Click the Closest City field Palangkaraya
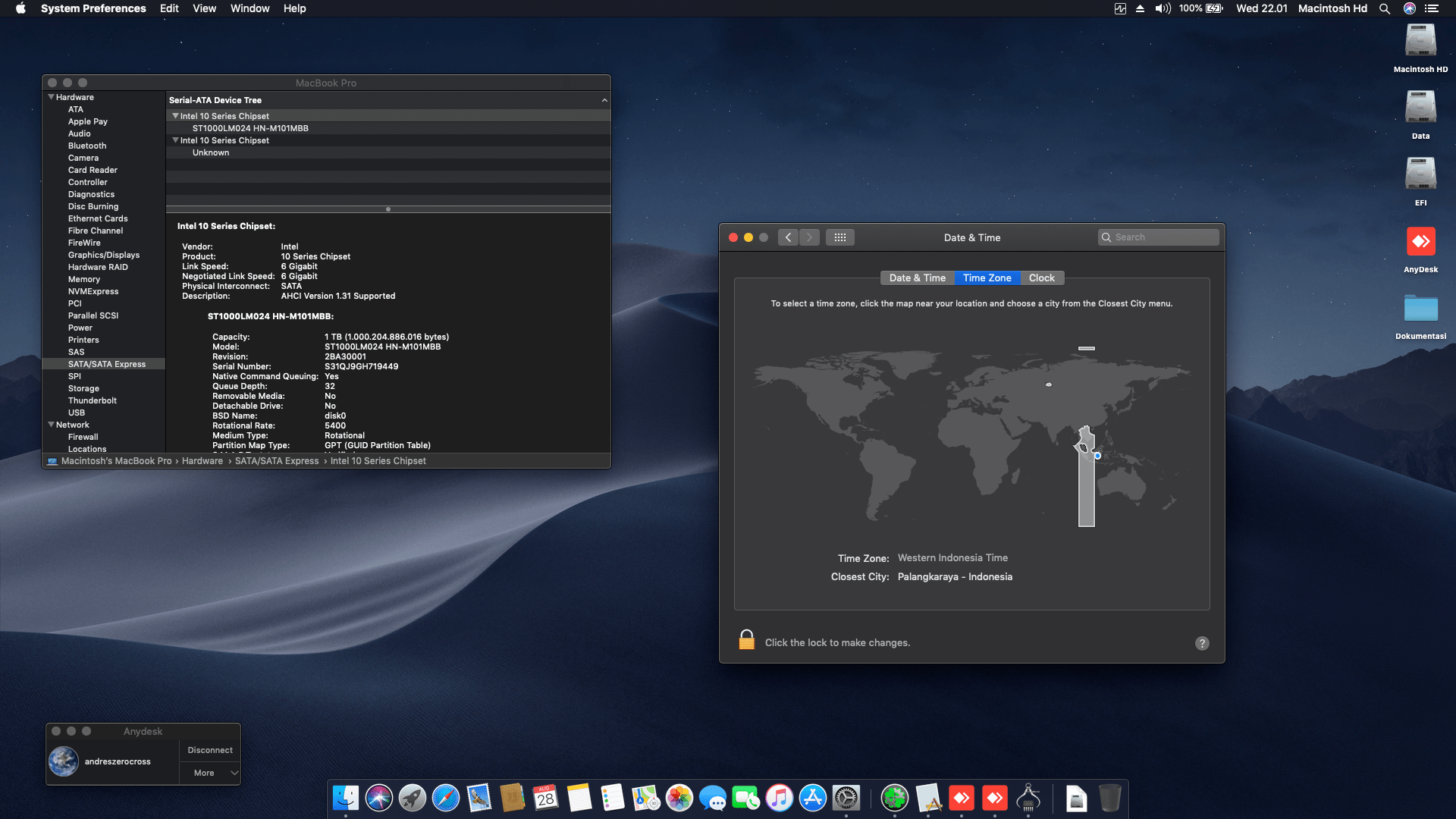This screenshot has width=1456, height=819. point(955,577)
